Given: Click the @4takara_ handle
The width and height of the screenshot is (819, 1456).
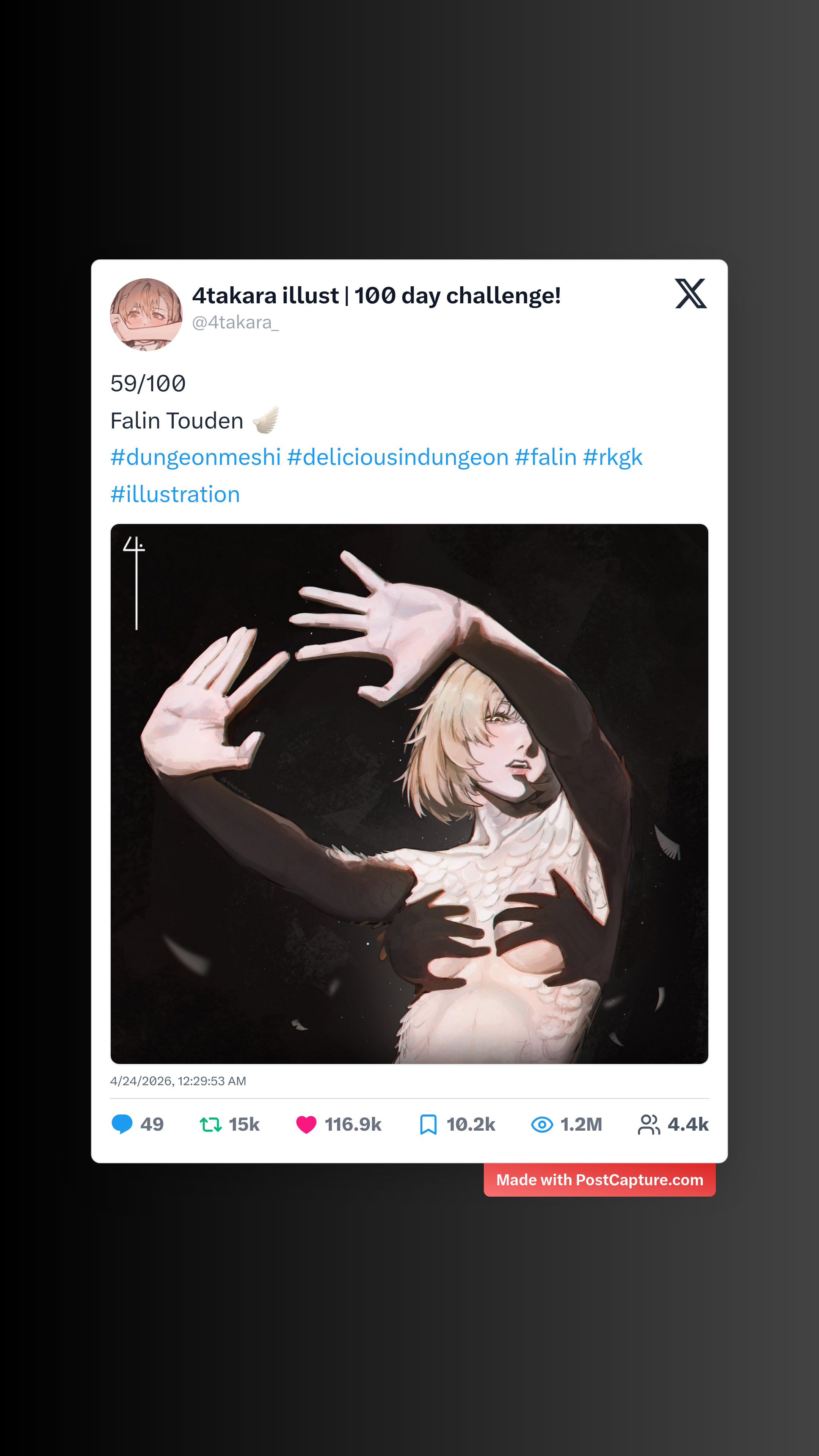Looking at the screenshot, I should tap(235, 322).
